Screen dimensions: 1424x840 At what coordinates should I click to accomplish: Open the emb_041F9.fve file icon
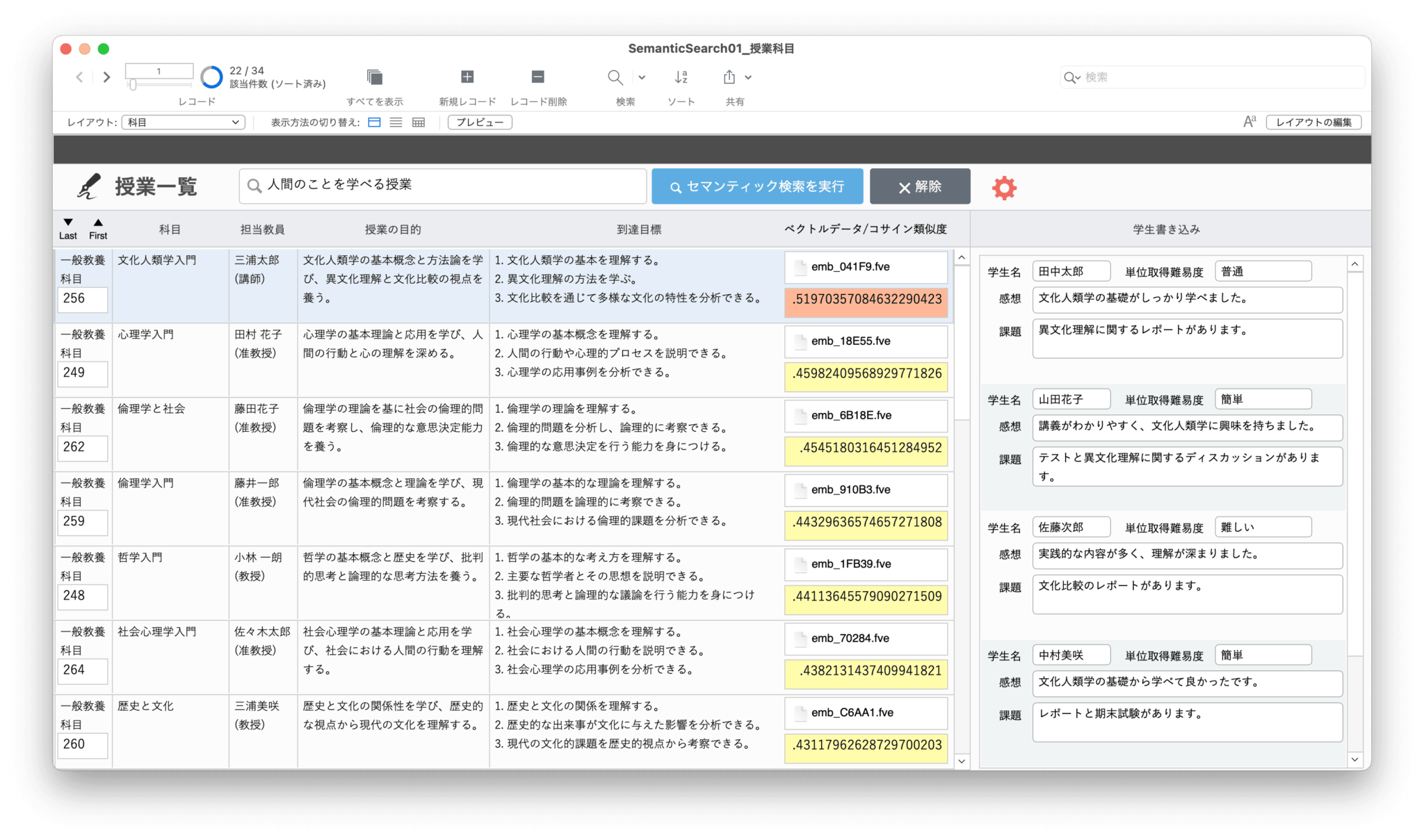[801, 266]
